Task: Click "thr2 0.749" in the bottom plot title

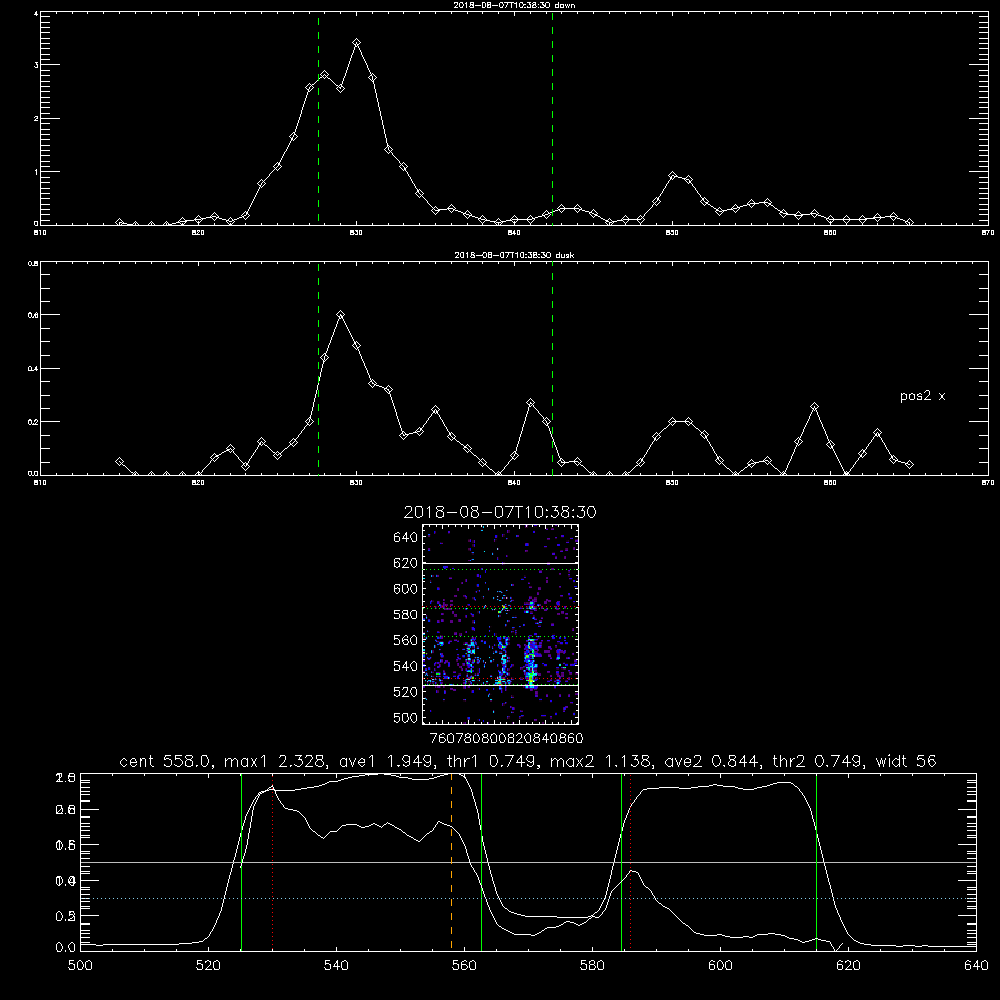Action: coord(818,761)
